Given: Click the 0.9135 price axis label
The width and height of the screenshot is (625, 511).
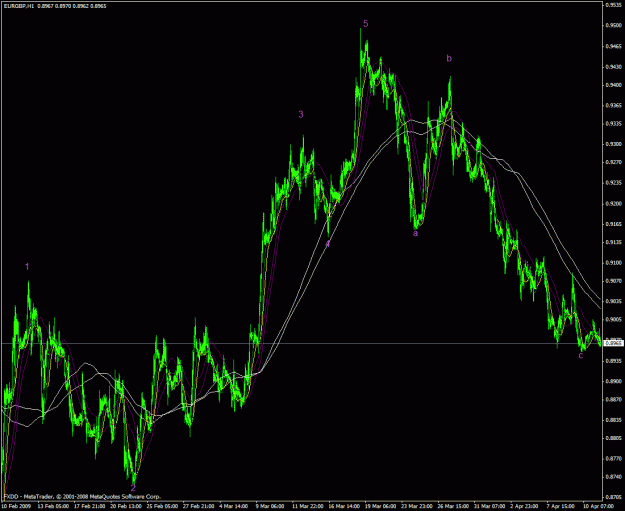Looking at the screenshot, I should (x=614, y=242).
